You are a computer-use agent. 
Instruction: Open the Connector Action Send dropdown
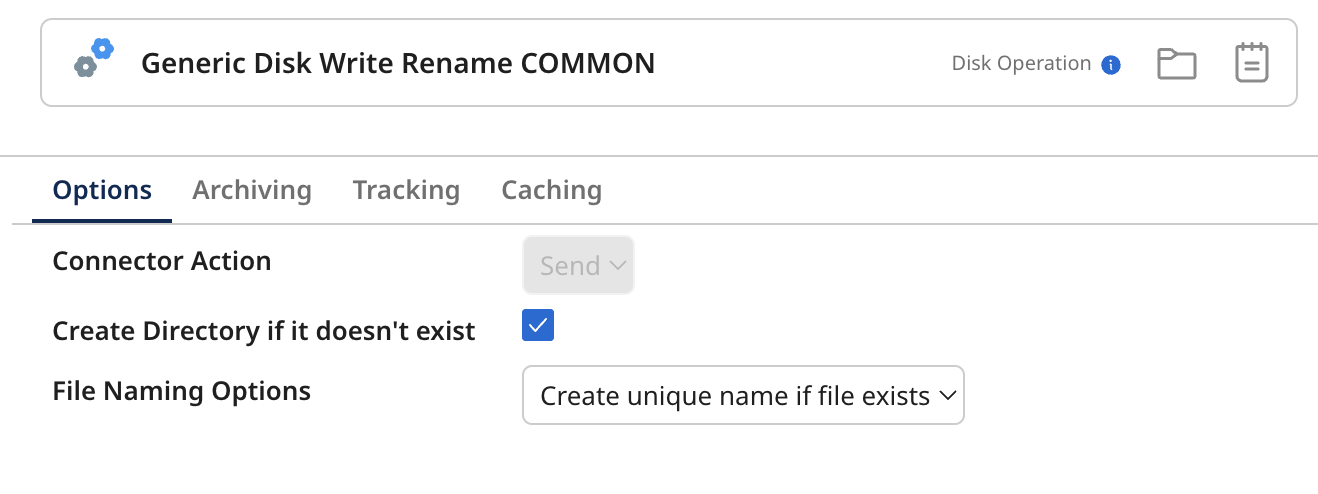[x=578, y=266]
